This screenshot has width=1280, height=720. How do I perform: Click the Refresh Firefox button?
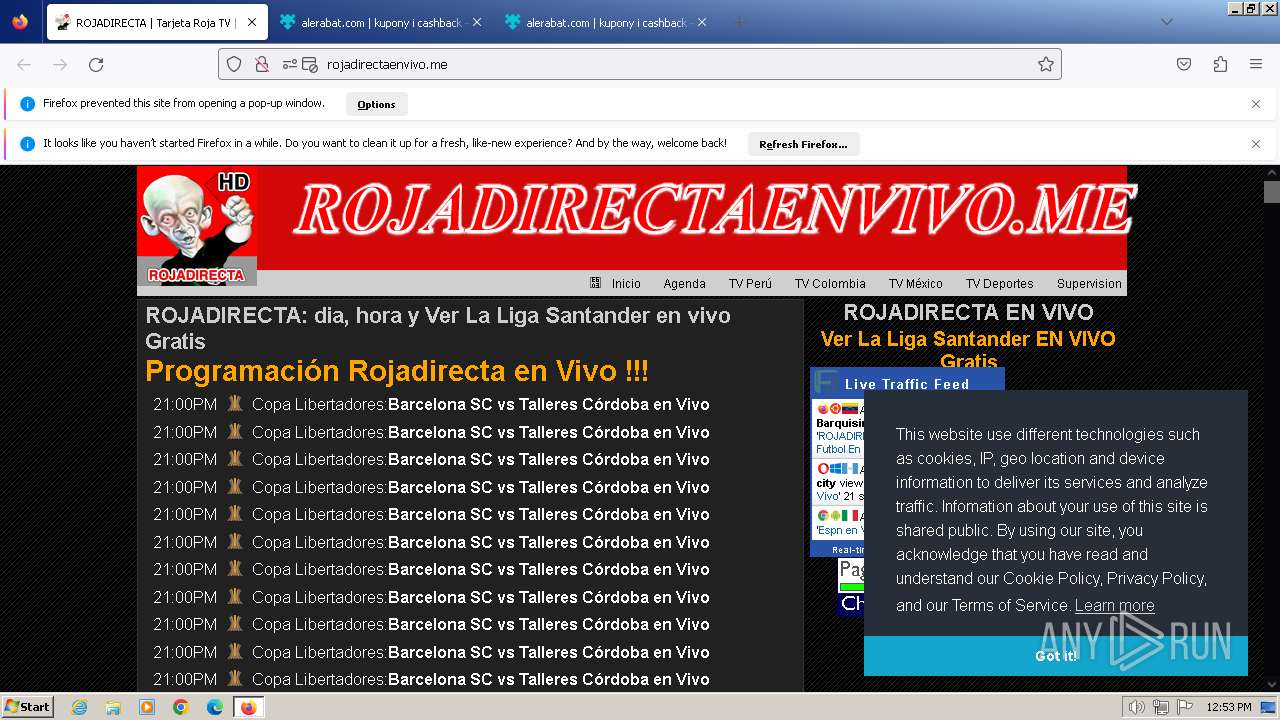click(x=803, y=144)
